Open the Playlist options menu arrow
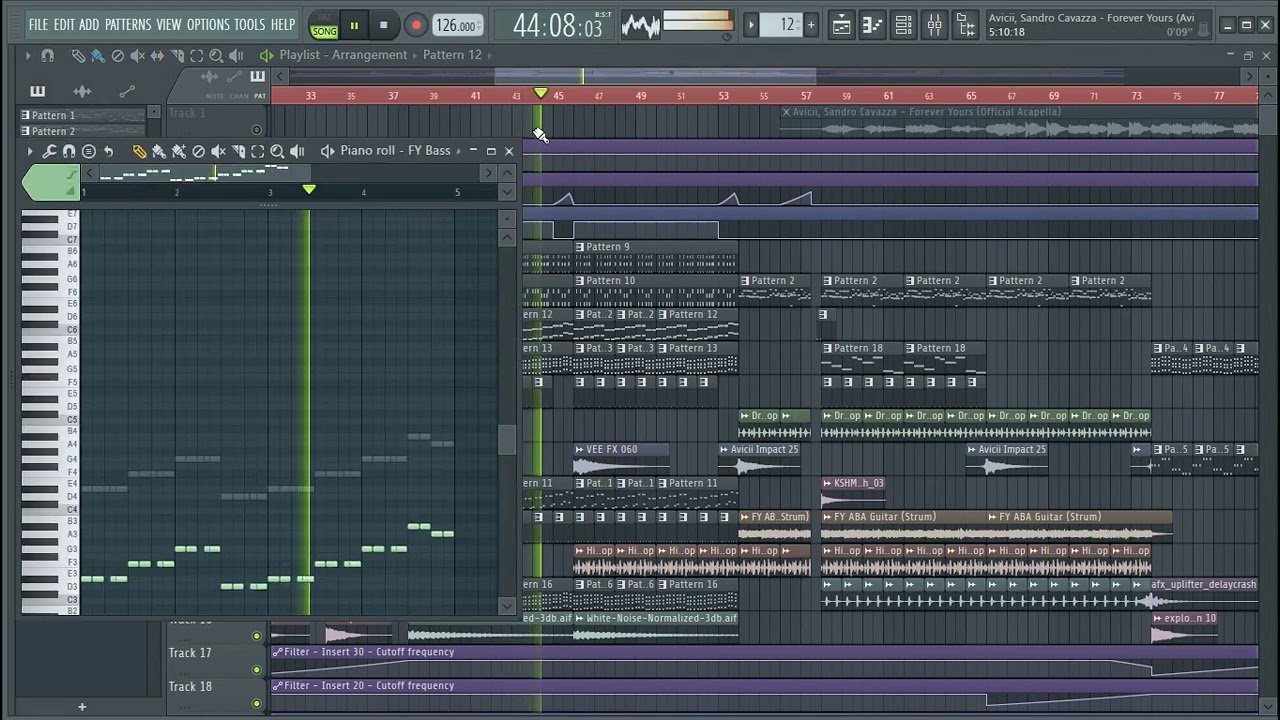 (27, 56)
